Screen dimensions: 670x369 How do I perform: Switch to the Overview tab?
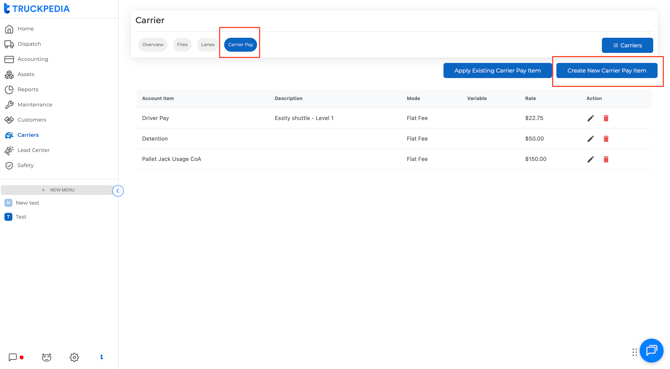coord(153,44)
